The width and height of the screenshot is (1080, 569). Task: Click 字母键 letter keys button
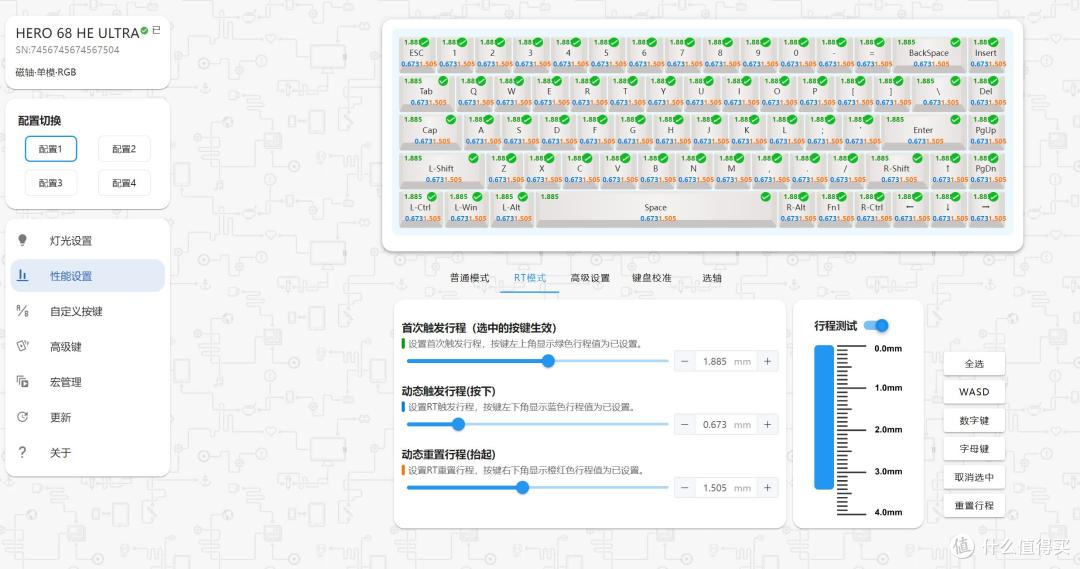974,448
